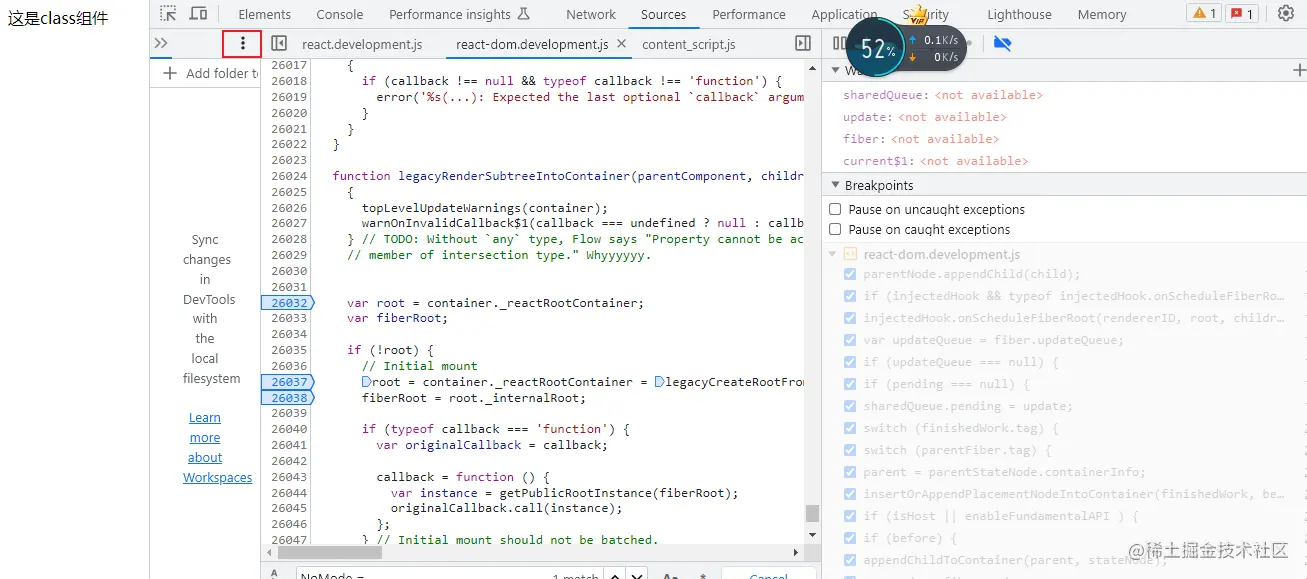This screenshot has width=1307, height=579.
Task: Click breakpoint marker on line 26032
Action: coord(287,302)
